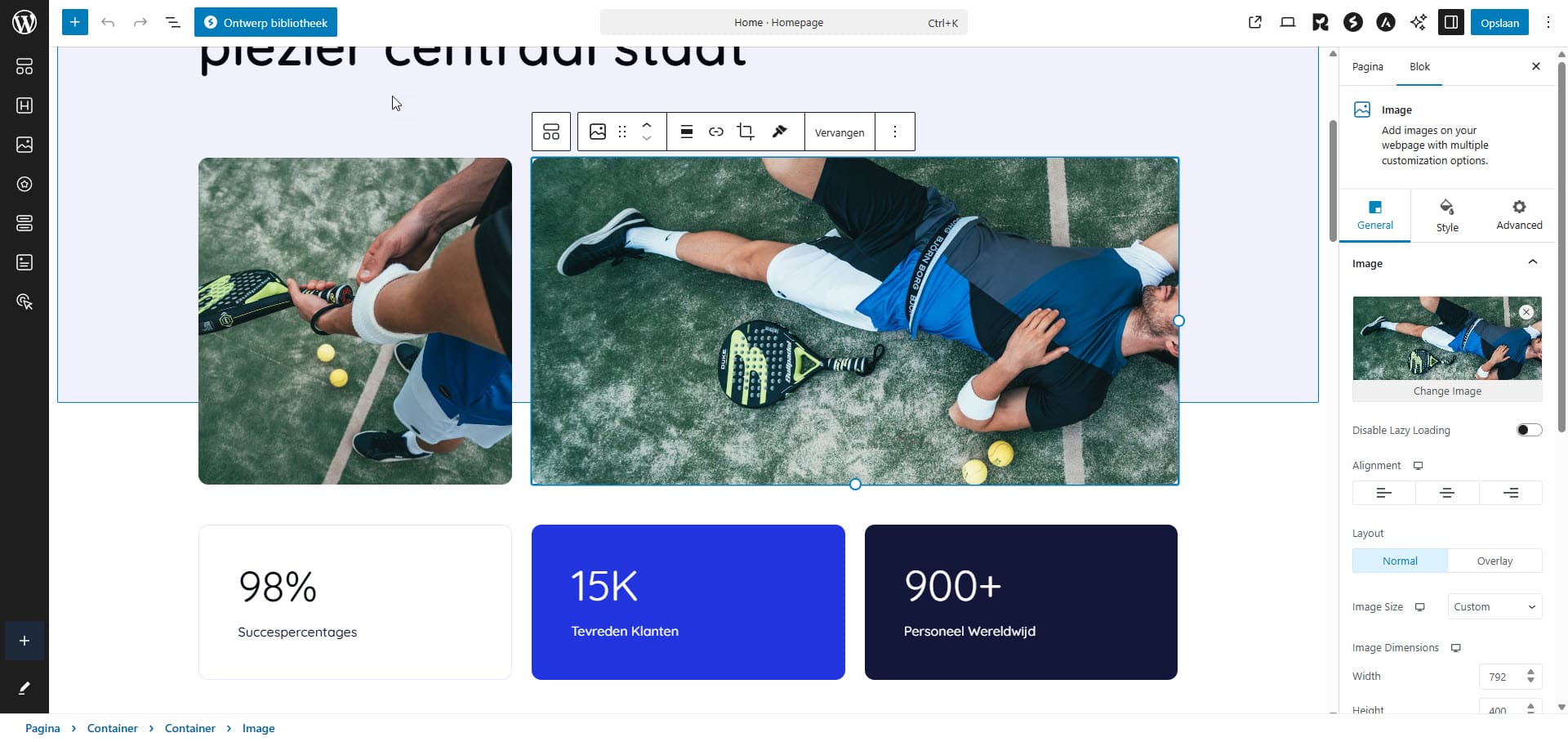Switch to the Pagina tab

(x=1367, y=66)
